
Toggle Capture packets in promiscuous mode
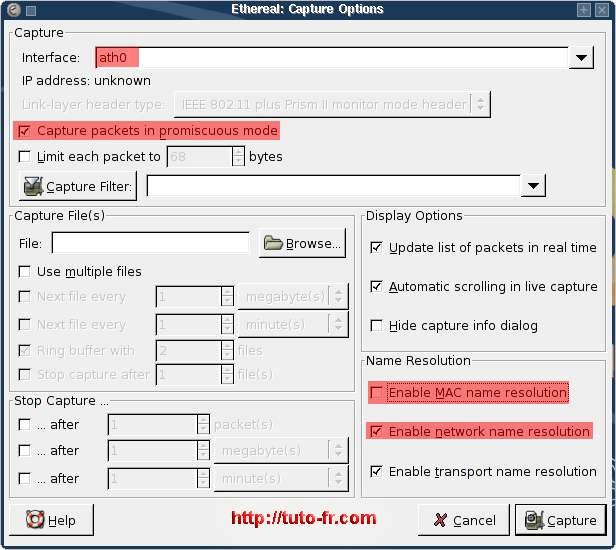tap(147, 130)
